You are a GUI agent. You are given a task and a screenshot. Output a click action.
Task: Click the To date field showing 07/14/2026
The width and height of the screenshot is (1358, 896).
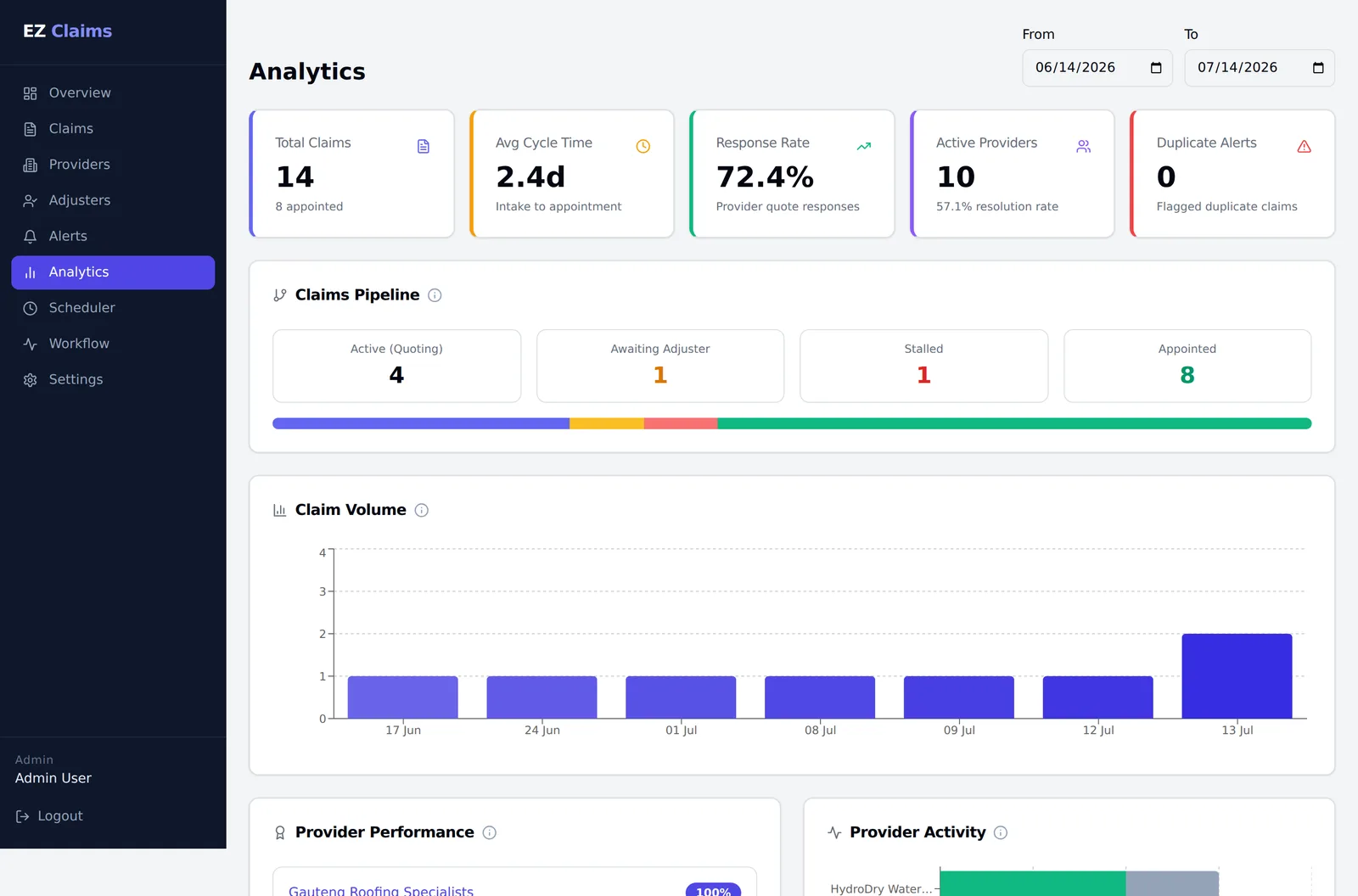1260,68
